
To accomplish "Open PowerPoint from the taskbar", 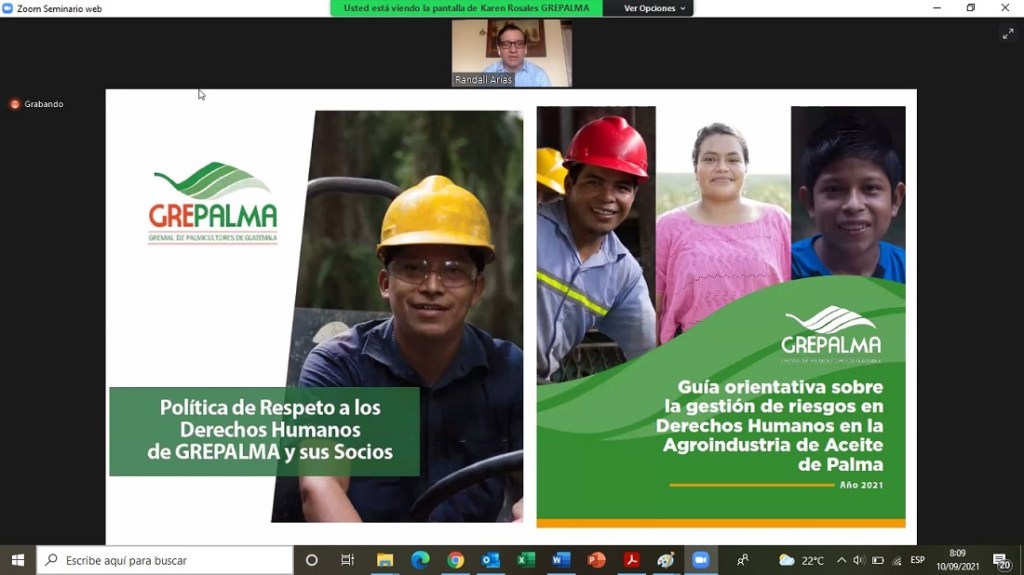I will coord(596,560).
